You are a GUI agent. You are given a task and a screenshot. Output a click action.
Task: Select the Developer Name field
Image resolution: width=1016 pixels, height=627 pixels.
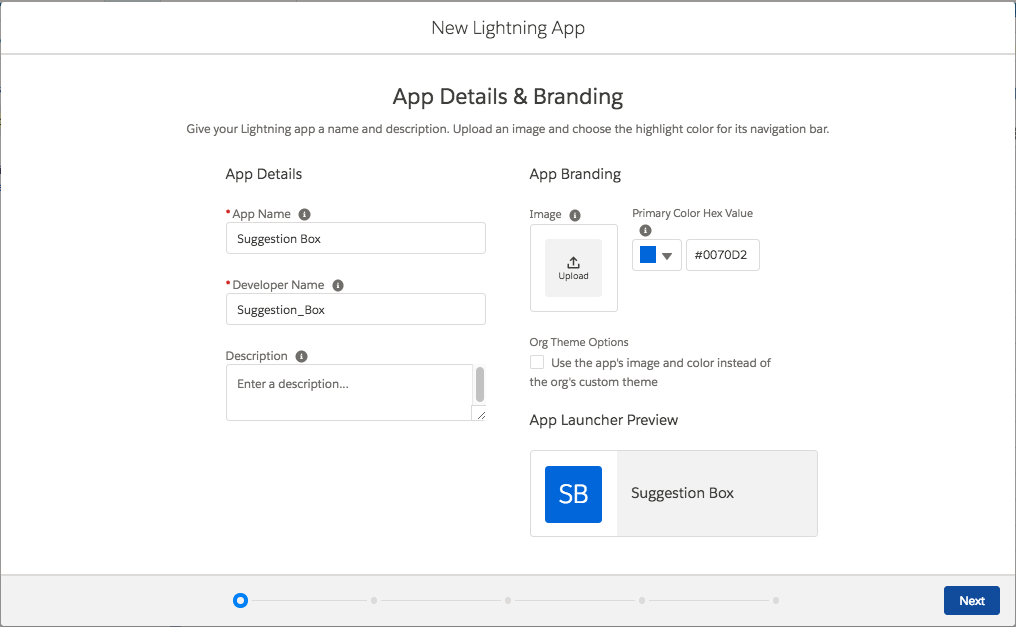tap(355, 309)
